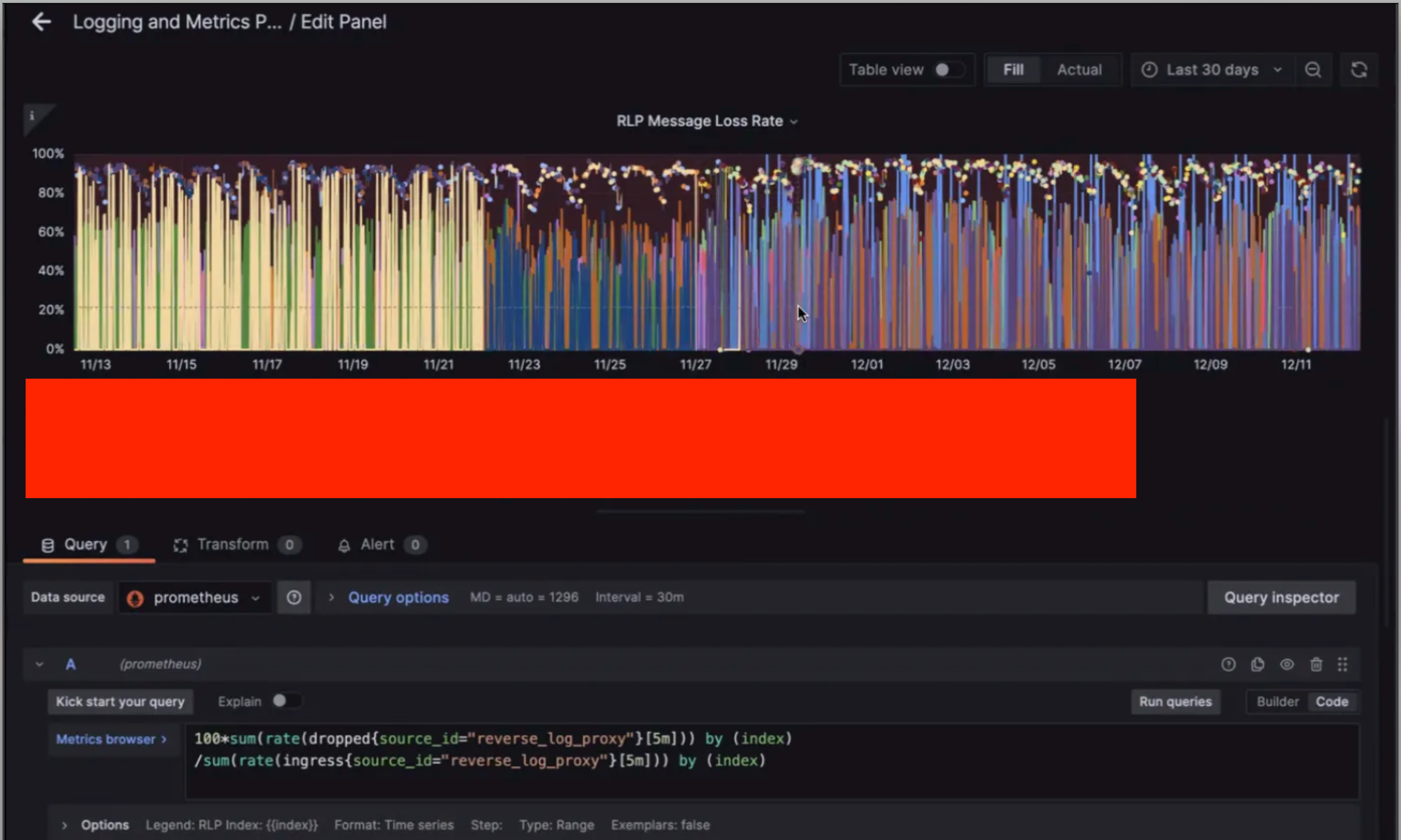Image resolution: width=1401 pixels, height=840 pixels.
Task: Click query A help icon
Action: pos(1228,665)
